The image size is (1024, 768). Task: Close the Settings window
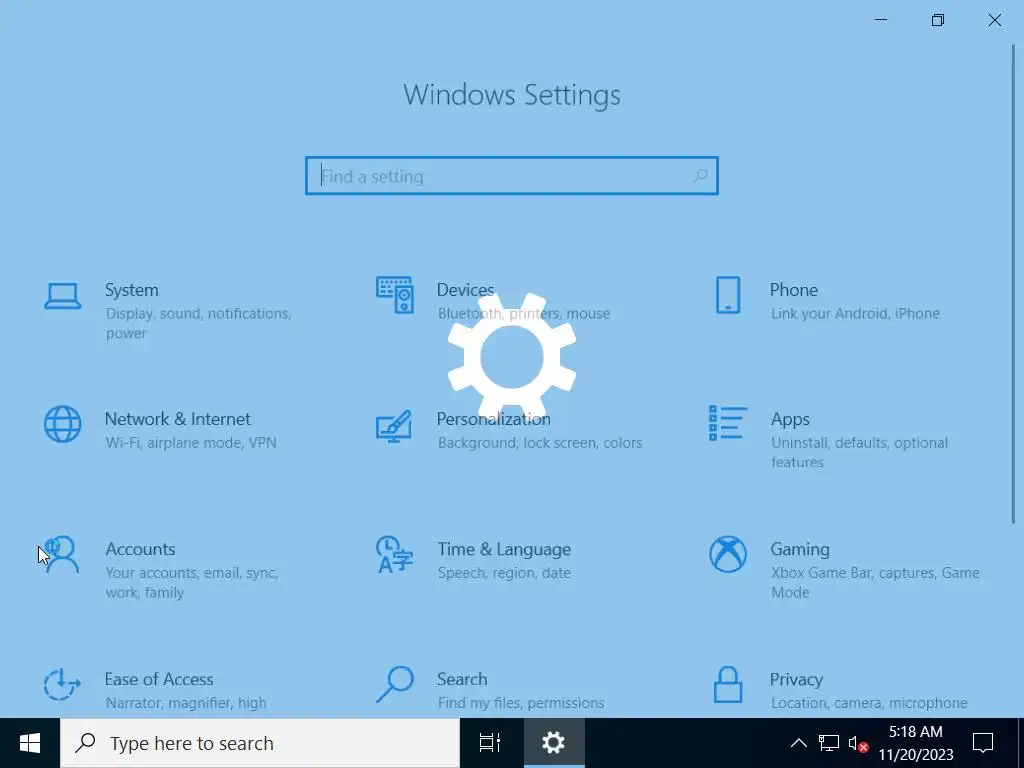pyautogui.click(x=995, y=20)
